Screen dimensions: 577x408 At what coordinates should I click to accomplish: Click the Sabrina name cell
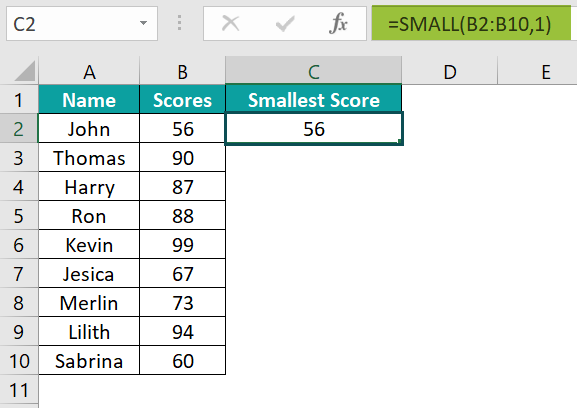(89, 361)
